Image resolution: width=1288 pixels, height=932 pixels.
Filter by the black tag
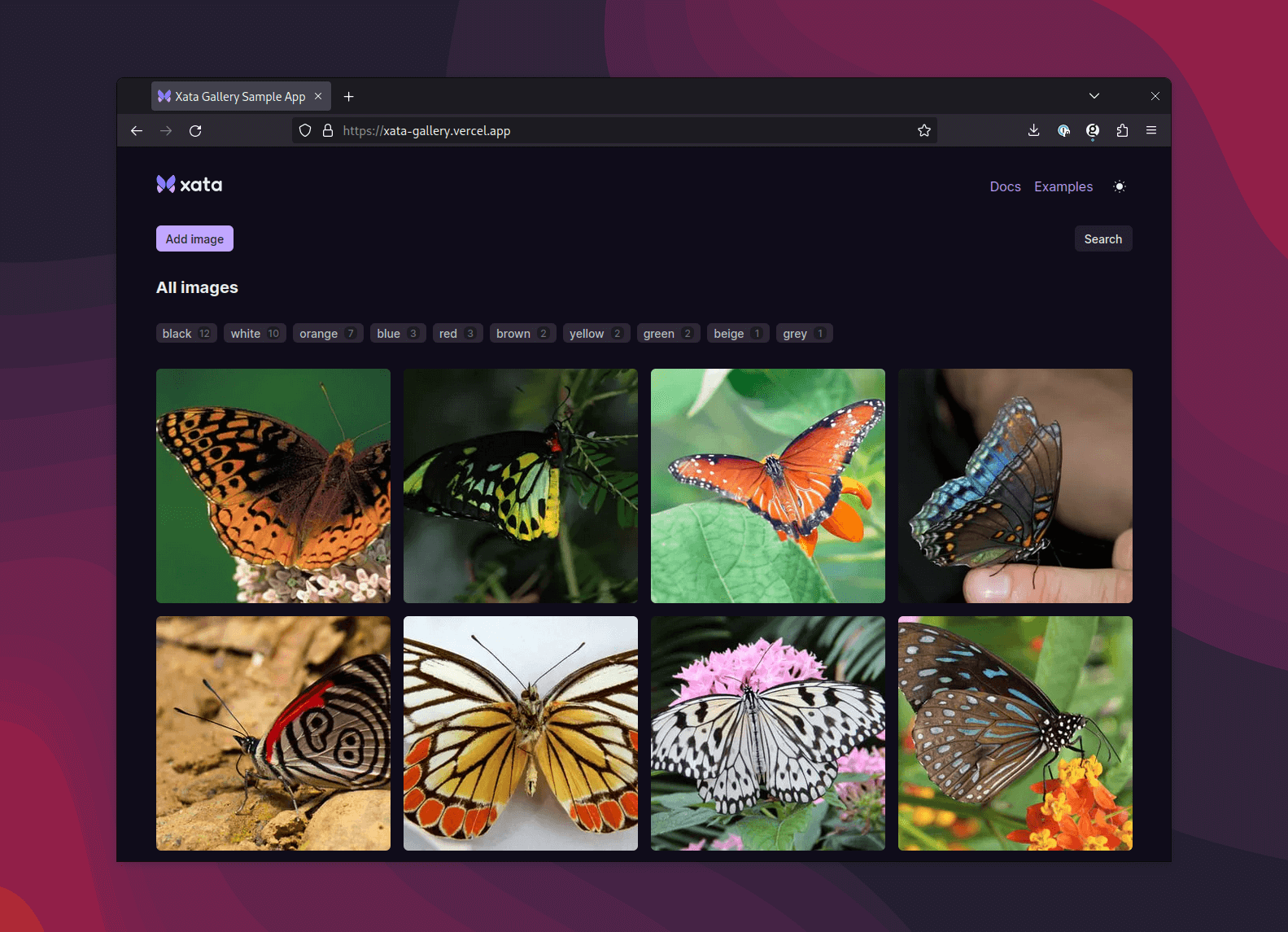186,333
